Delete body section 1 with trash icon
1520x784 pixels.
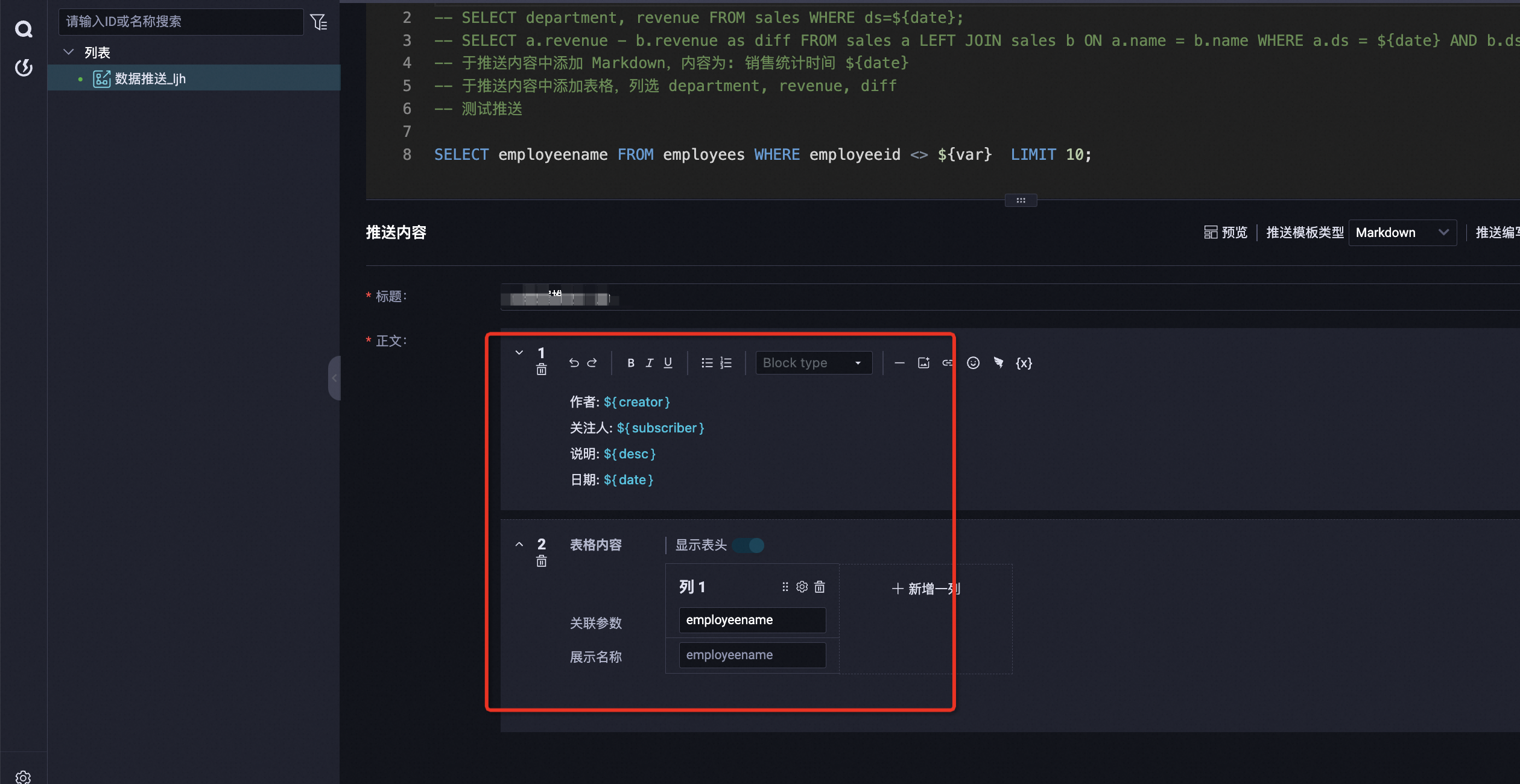click(x=542, y=369)
